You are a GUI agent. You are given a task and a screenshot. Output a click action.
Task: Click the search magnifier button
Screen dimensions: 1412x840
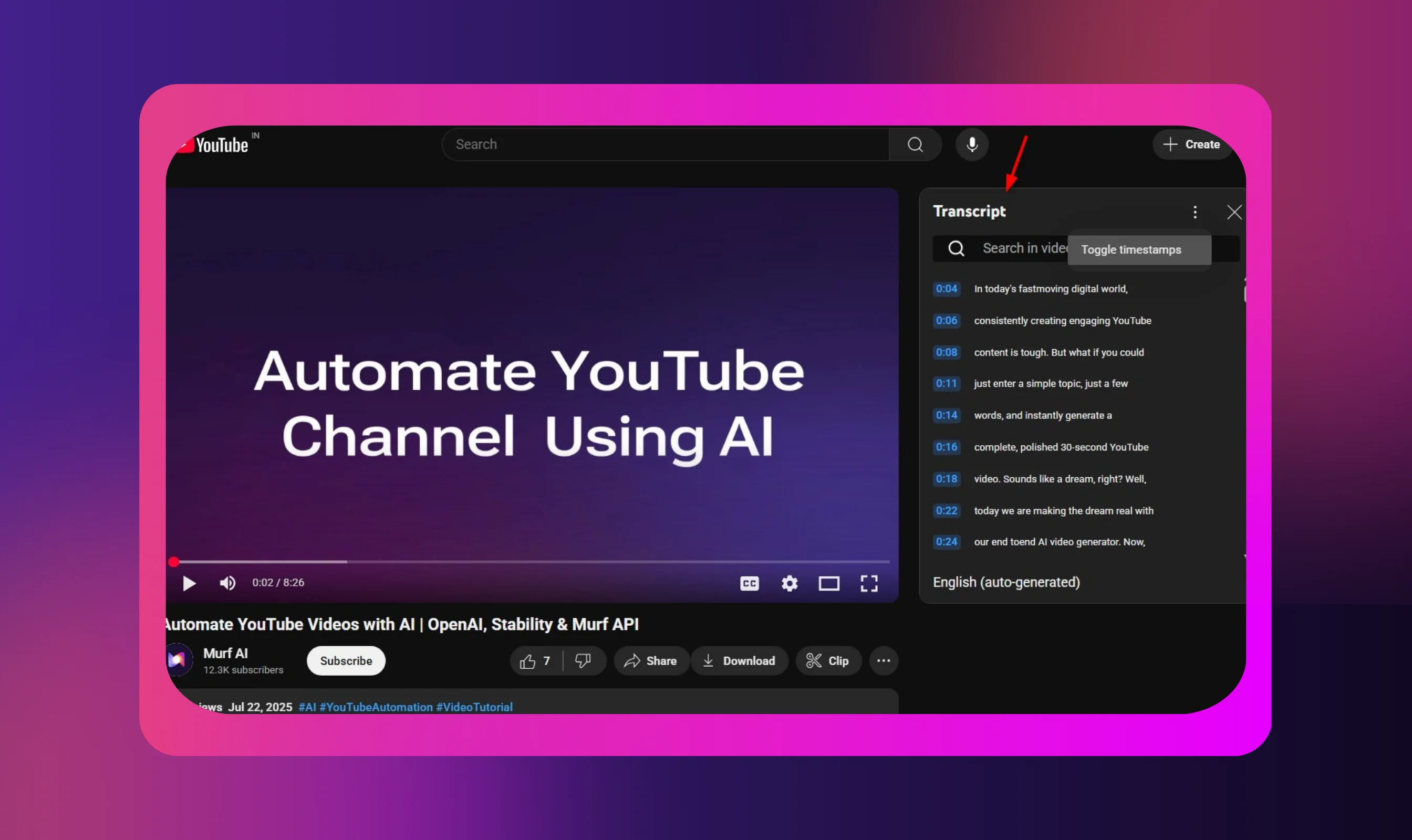(915, 144)
